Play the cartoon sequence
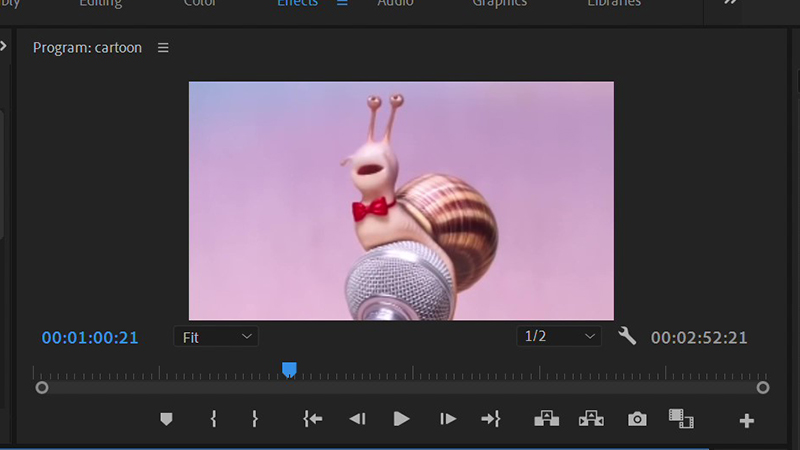This screenshot has width=800, height=450. click(402, 419)
